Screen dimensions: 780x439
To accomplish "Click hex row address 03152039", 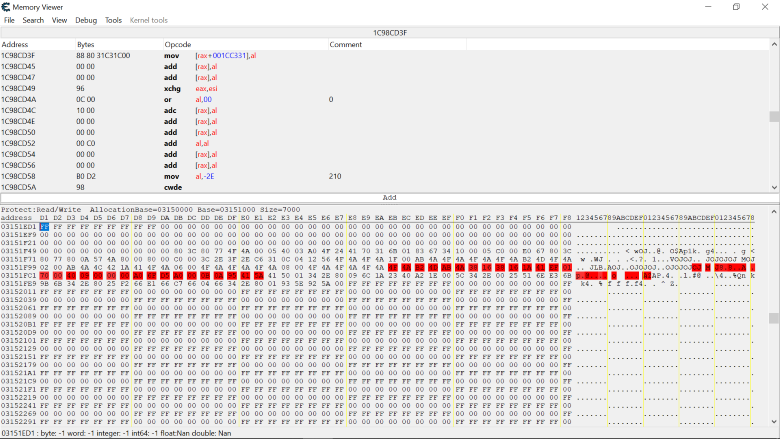I will [x=18, y=300].
